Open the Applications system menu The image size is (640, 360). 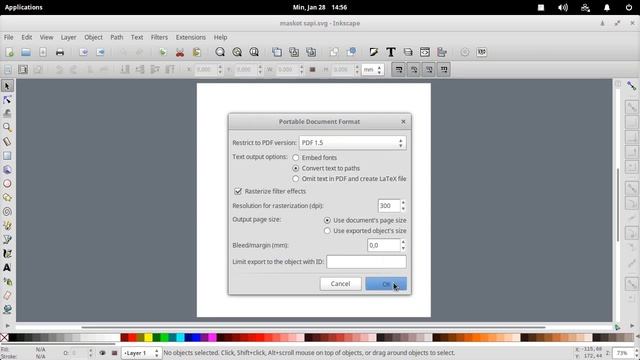[x=24, y=7]
